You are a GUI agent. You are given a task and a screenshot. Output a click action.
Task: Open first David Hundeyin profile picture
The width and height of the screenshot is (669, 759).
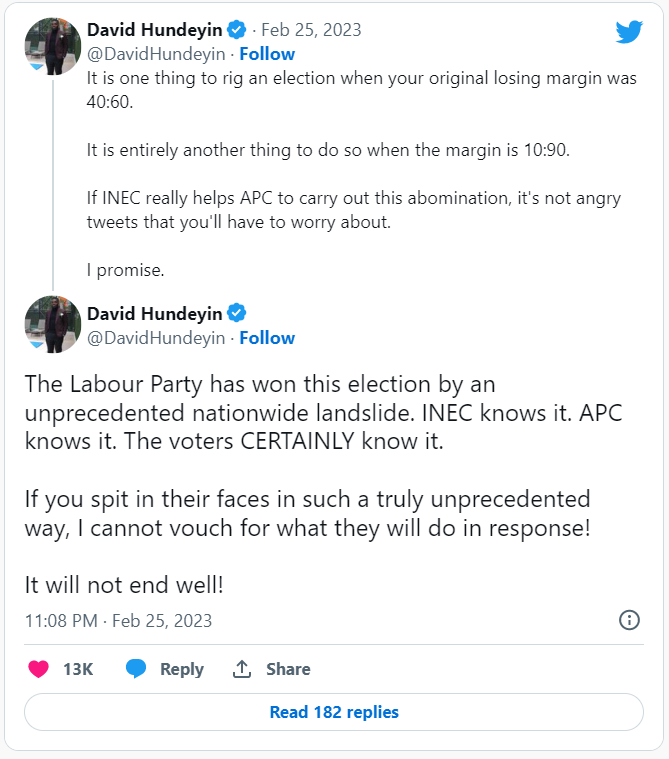(52, 45)
